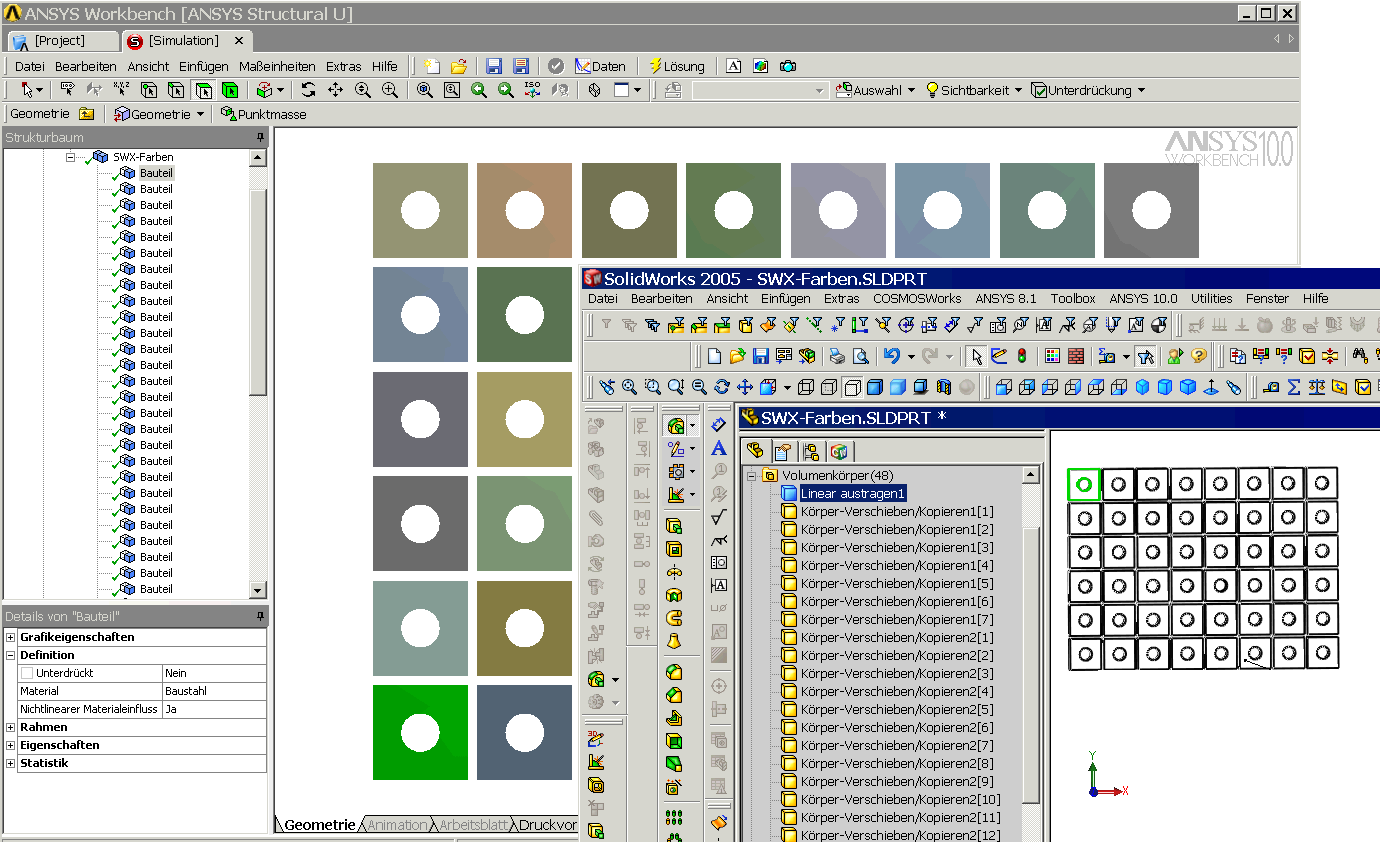
Task: Select 'Linear austragen1' in the feature tree
Action: pos(852,494)
